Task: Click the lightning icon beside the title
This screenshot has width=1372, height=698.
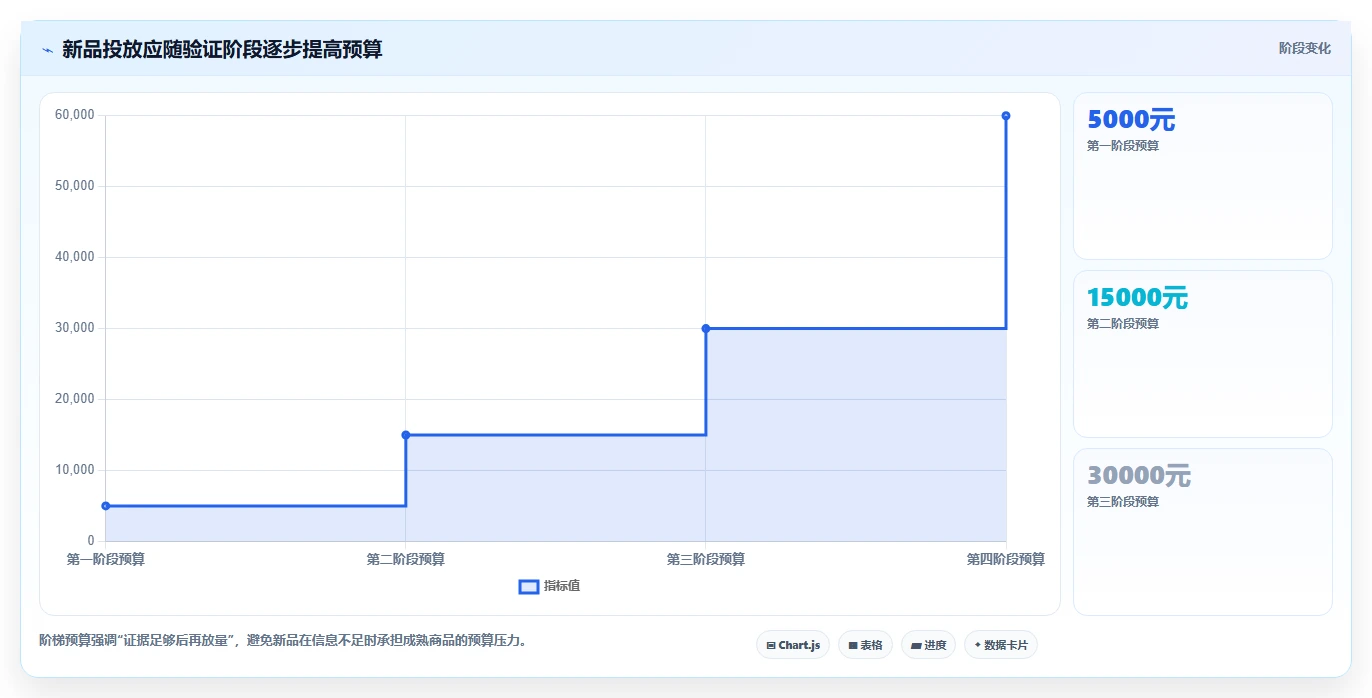Action: (x=48, y=50)
